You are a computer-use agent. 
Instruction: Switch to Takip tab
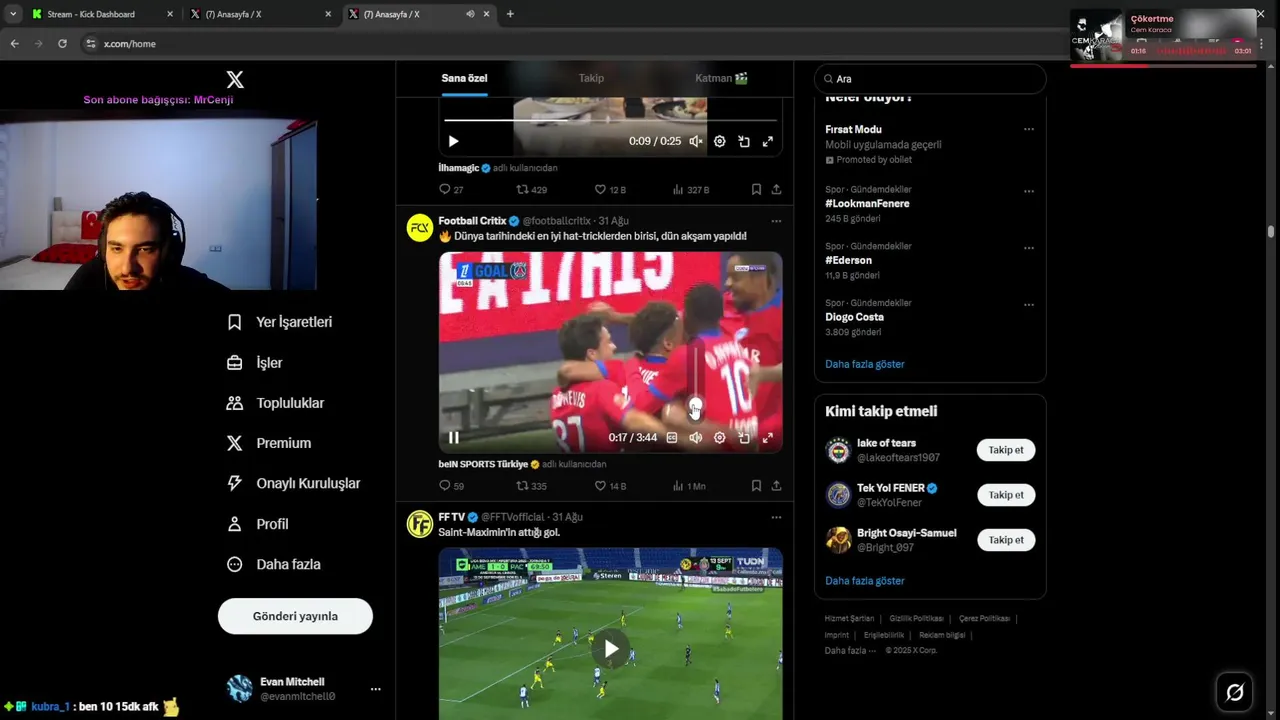(x=591, y=78)
